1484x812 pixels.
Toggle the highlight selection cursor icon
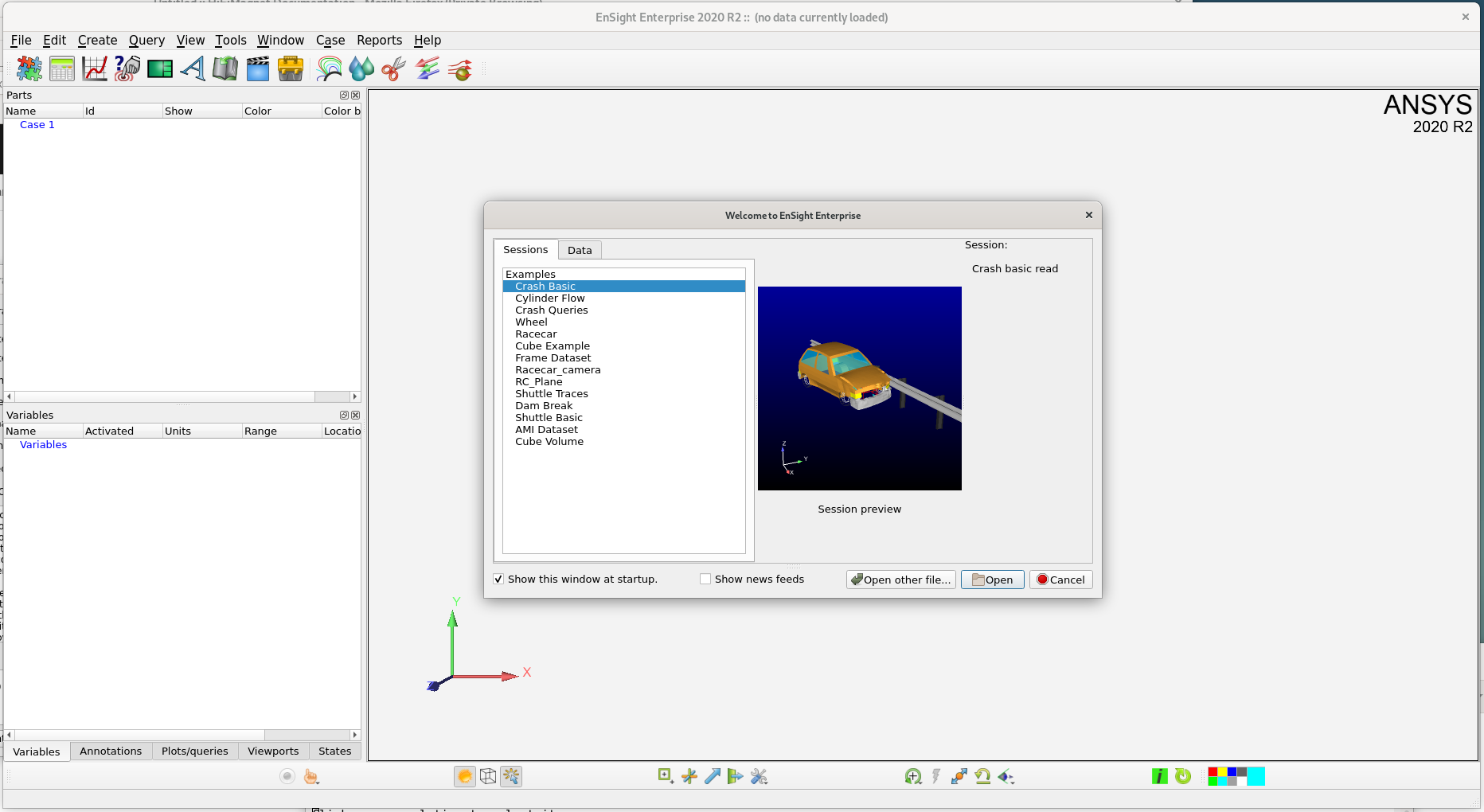pyautogui.click(x=511, y=776)
